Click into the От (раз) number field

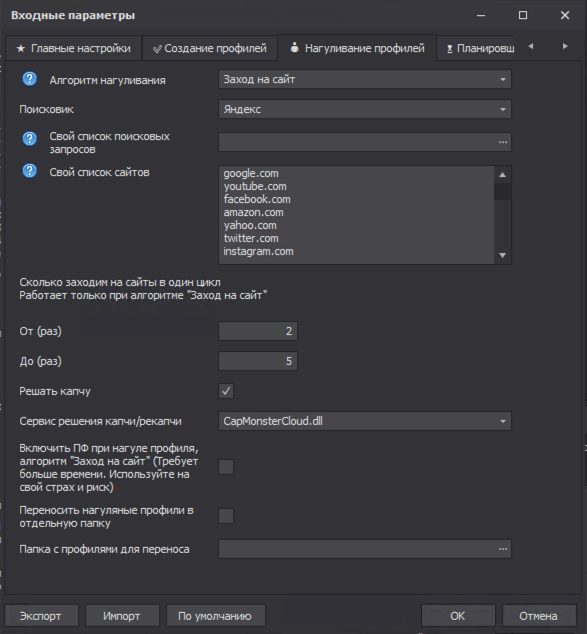(x=258, y=331)
